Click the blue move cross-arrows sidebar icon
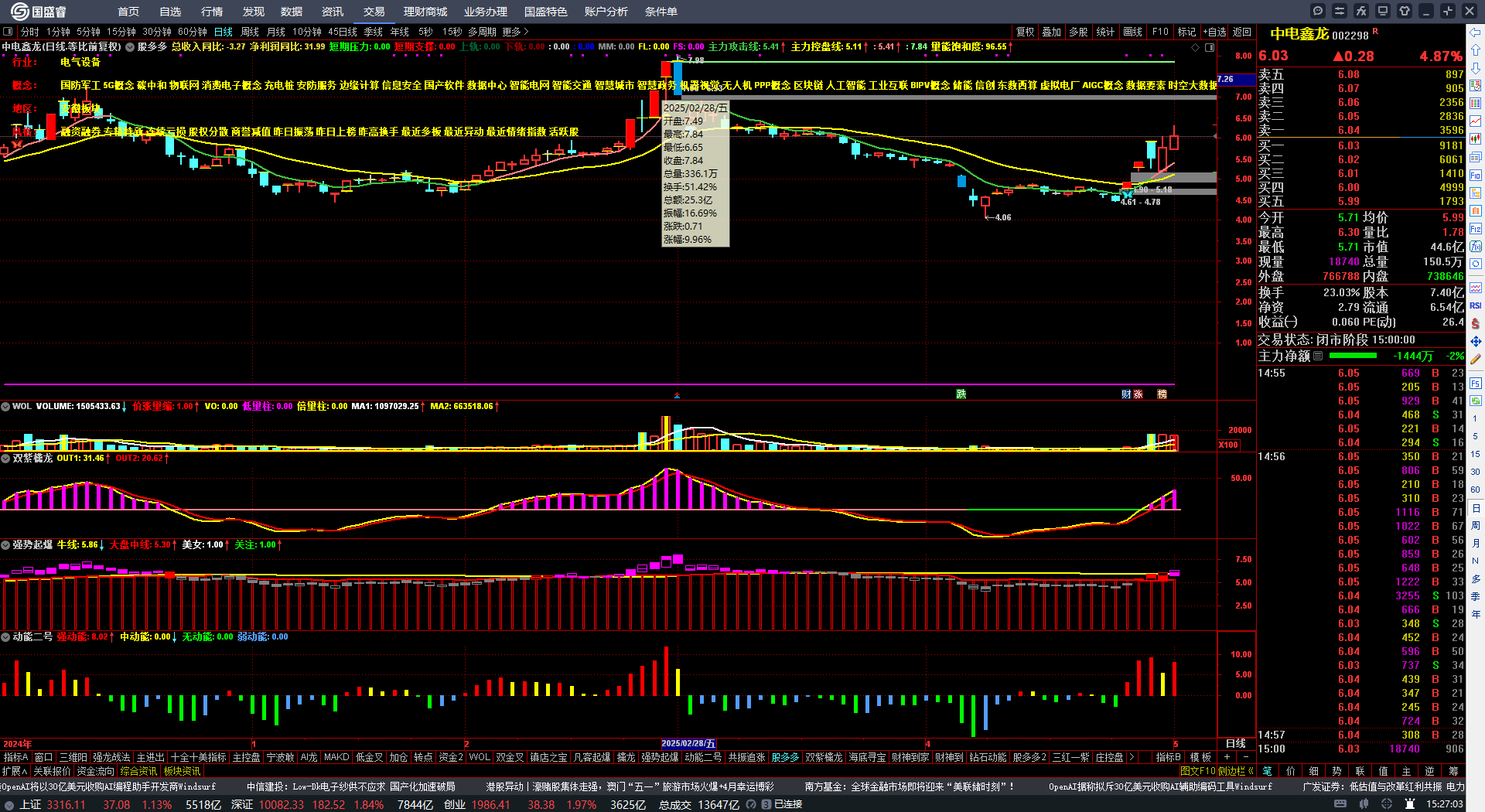Viewport: 1485px width, 812px height. 1476,341
